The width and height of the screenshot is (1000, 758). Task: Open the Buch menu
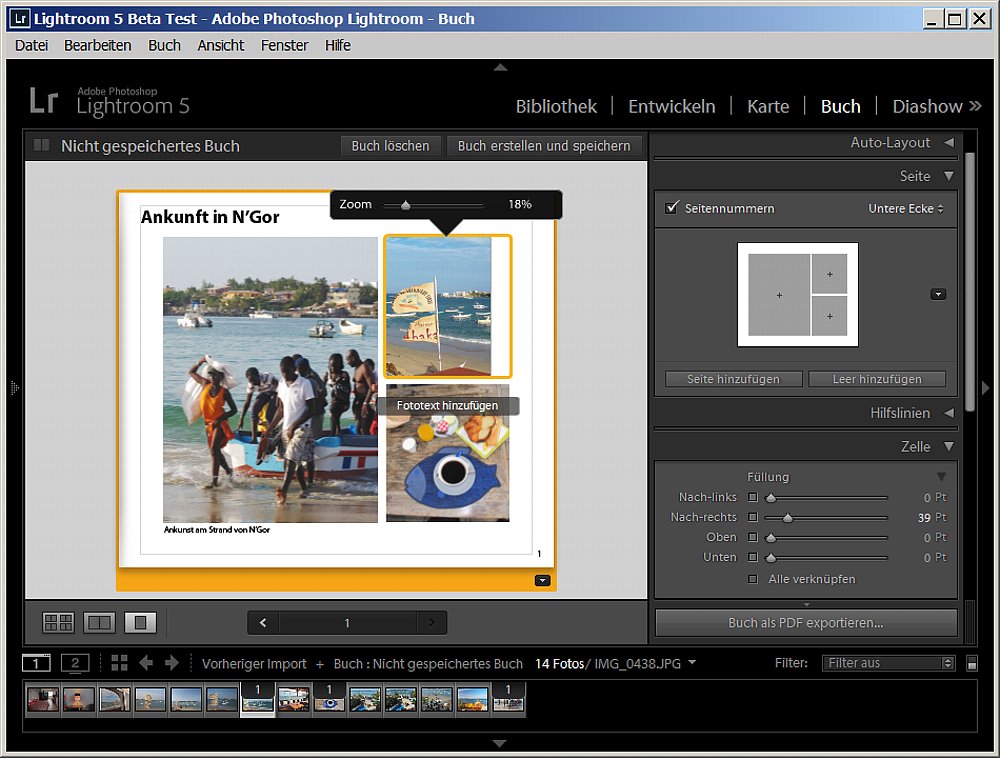tap(165, 45)
